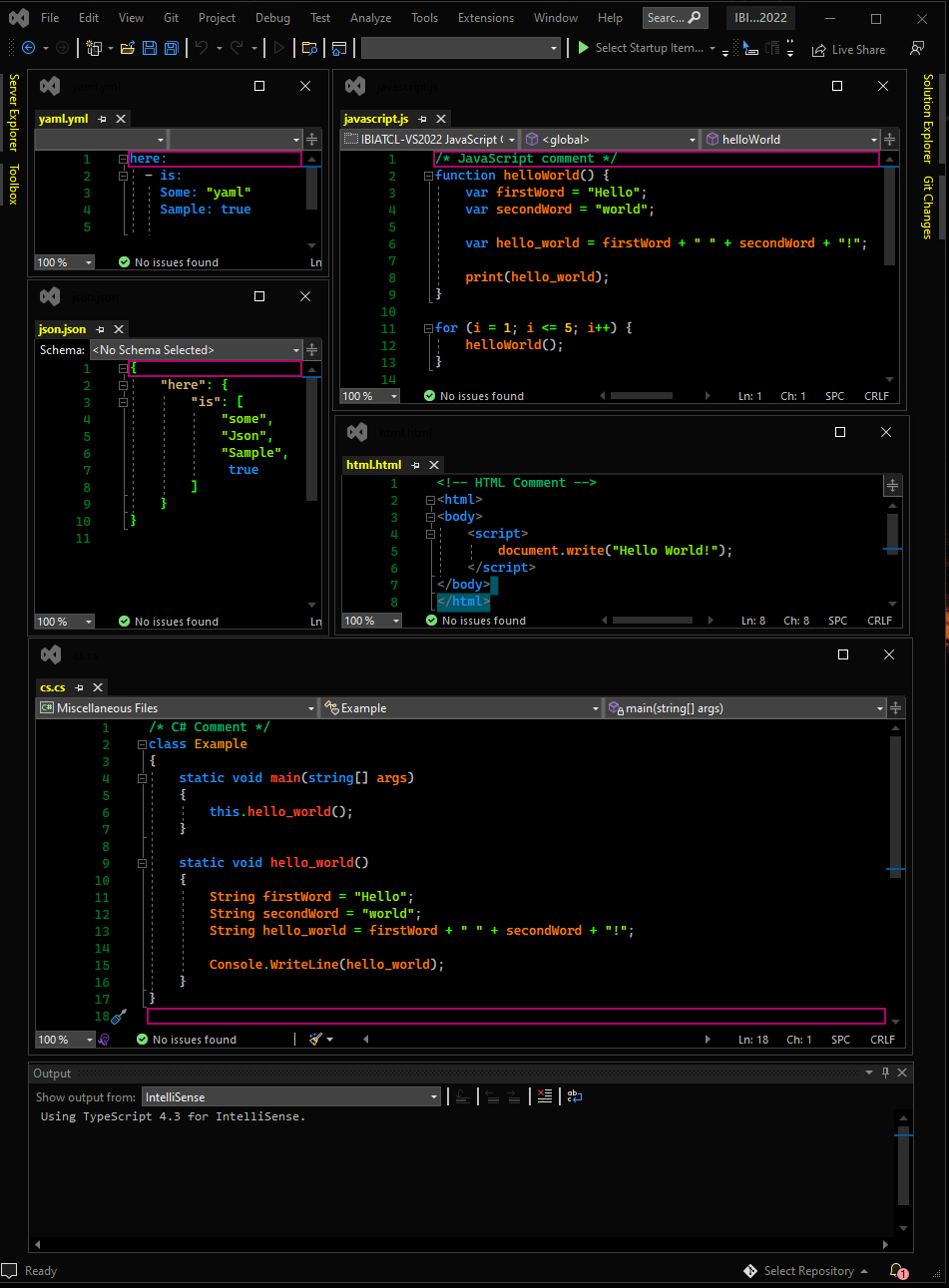
Task: Click Select Repository in the status bar
Action: 806,1270
